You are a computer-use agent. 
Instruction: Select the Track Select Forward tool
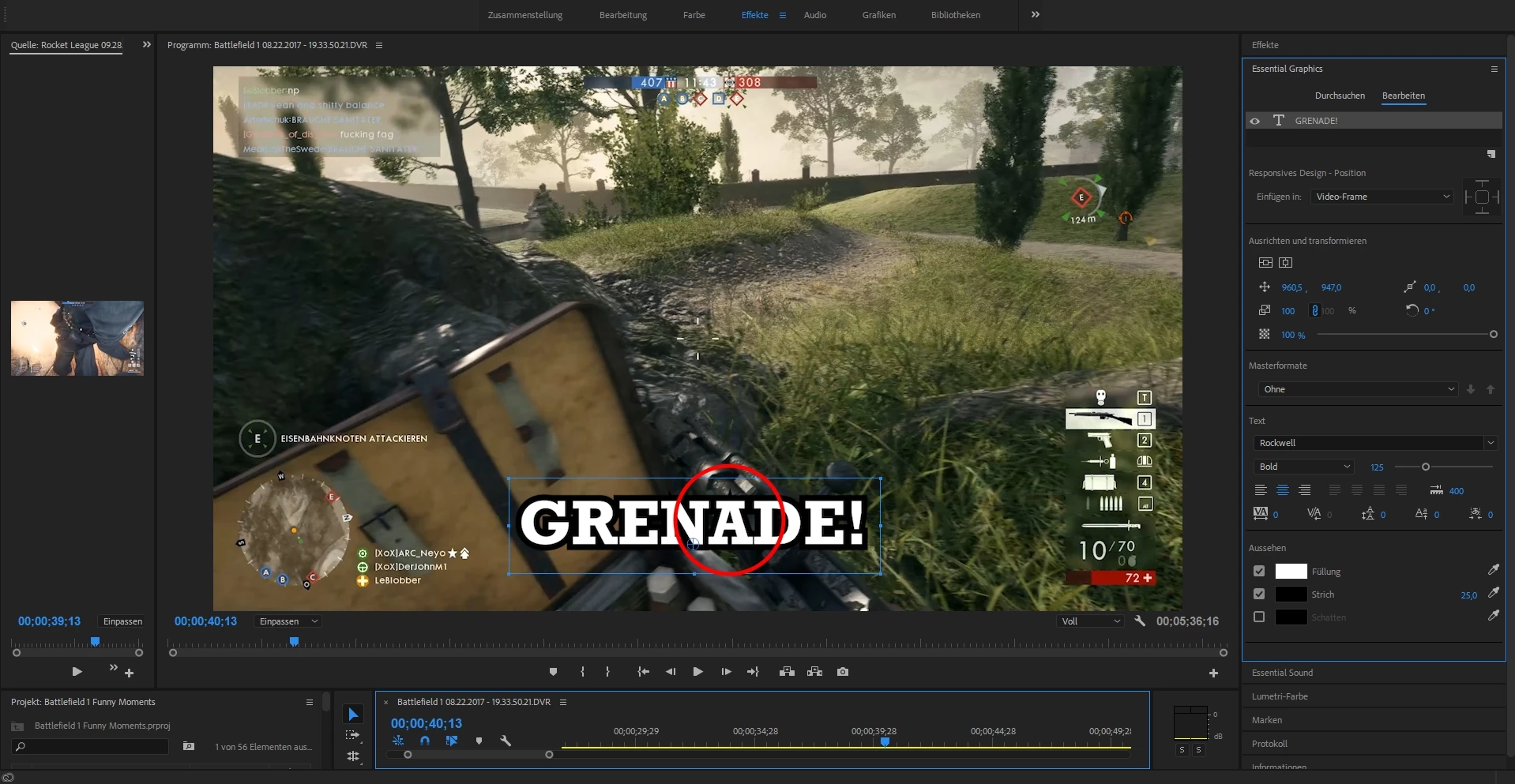coord(353,735)
